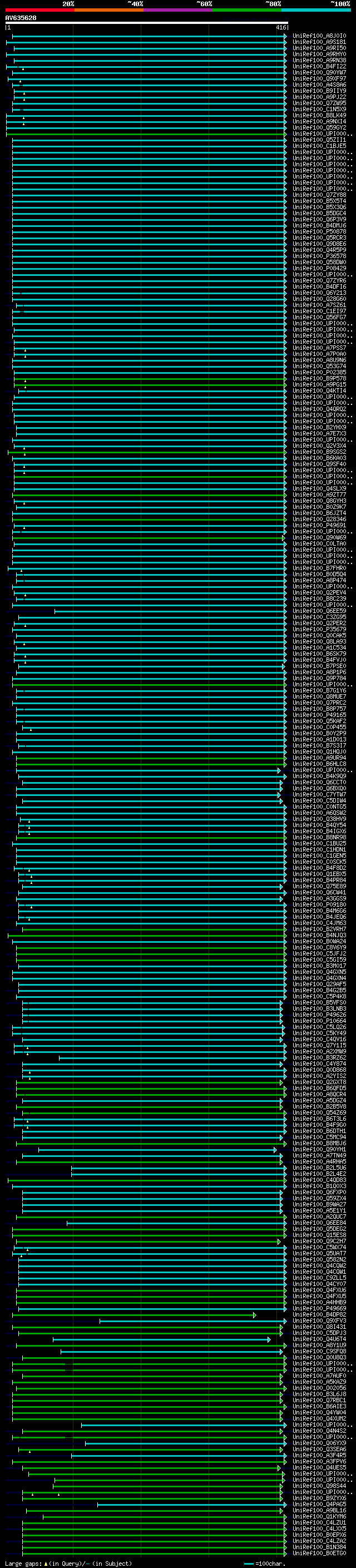This screenshot has width=356, height=1568.
Task: Select label UniRef100_B4K9Q9
Action: [319, 776]
